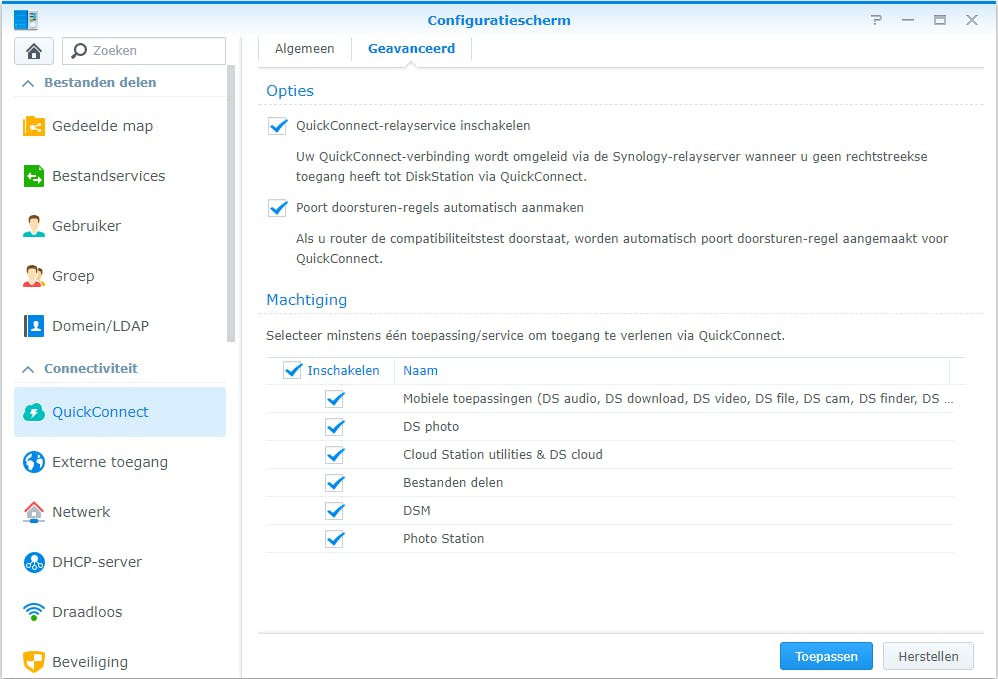Image resolution: width=998 pixels, height=679 pixels.
Task: Collapse the Bestanden delen section
Action: [28, 83]
